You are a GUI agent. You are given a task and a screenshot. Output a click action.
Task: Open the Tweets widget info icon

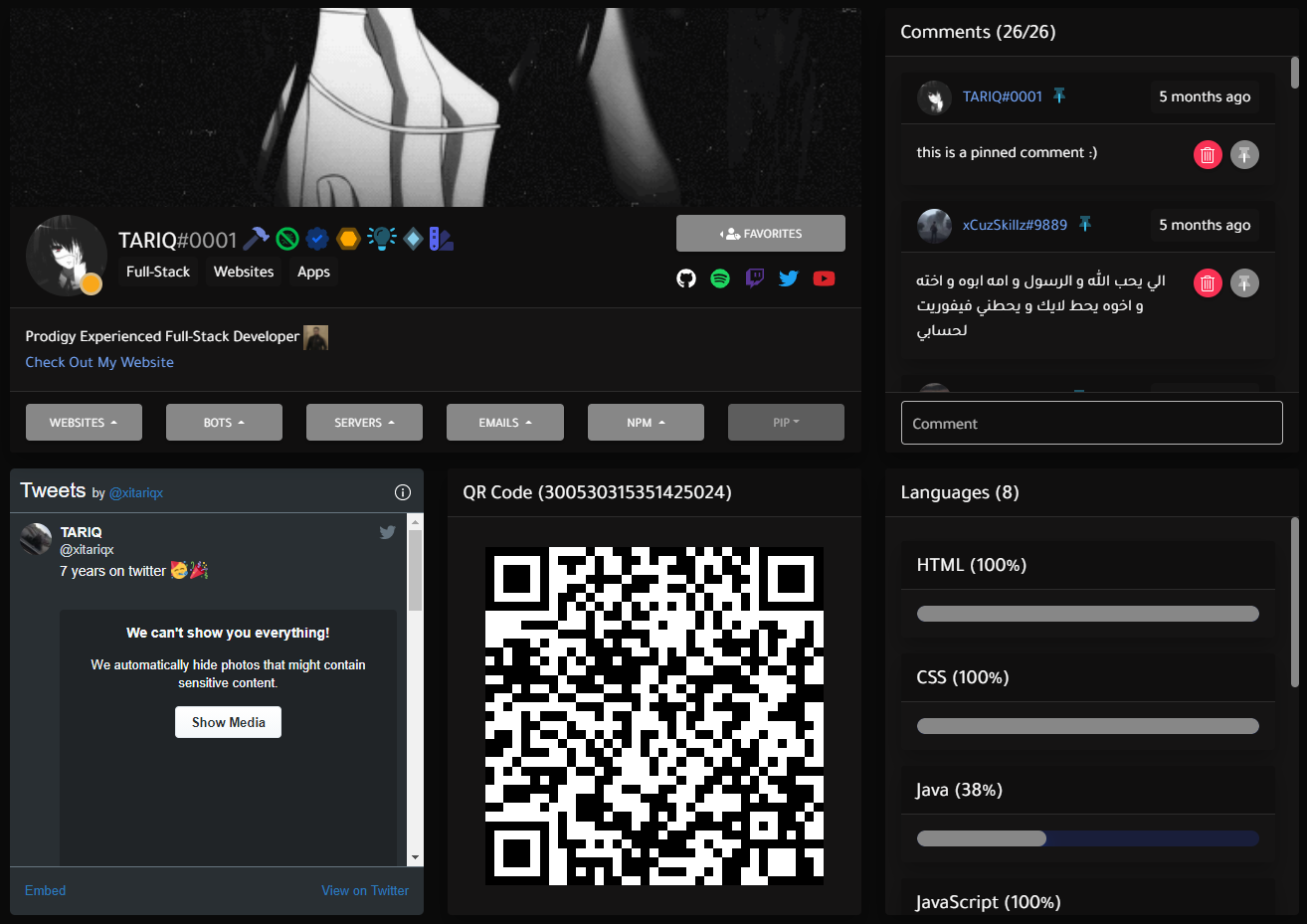[x=403, y=491]
